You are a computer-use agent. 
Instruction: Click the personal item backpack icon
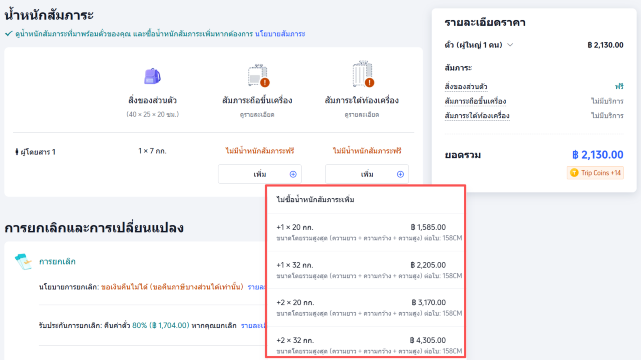tap(152, 76)
